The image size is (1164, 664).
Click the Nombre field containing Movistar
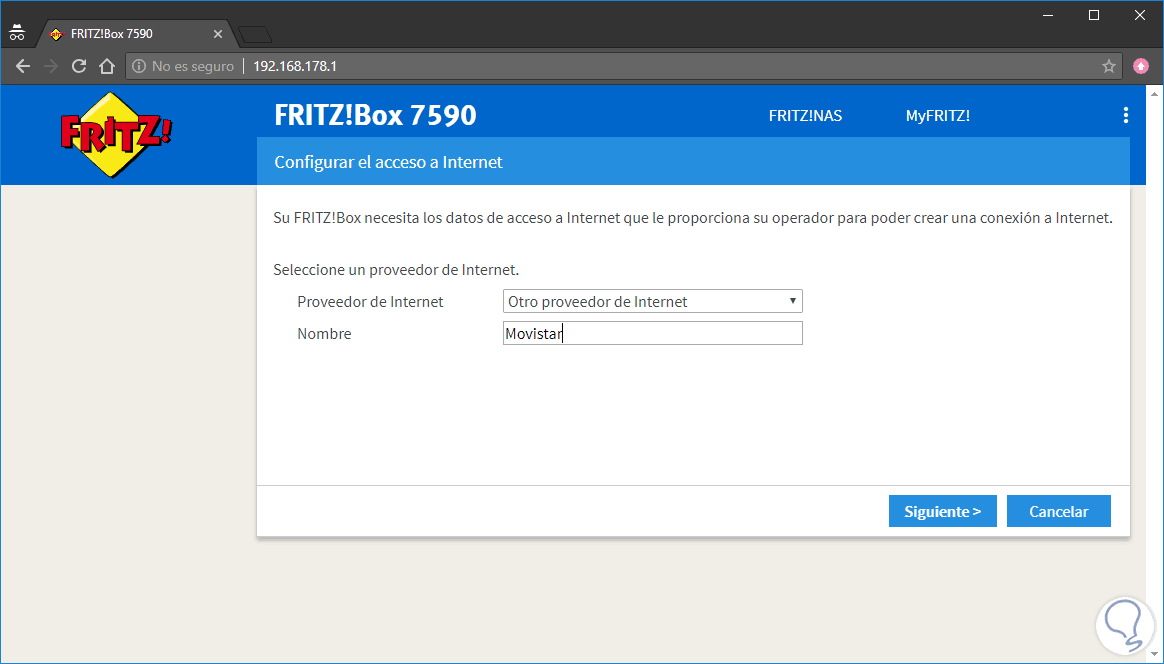click(x=653, y=333)
